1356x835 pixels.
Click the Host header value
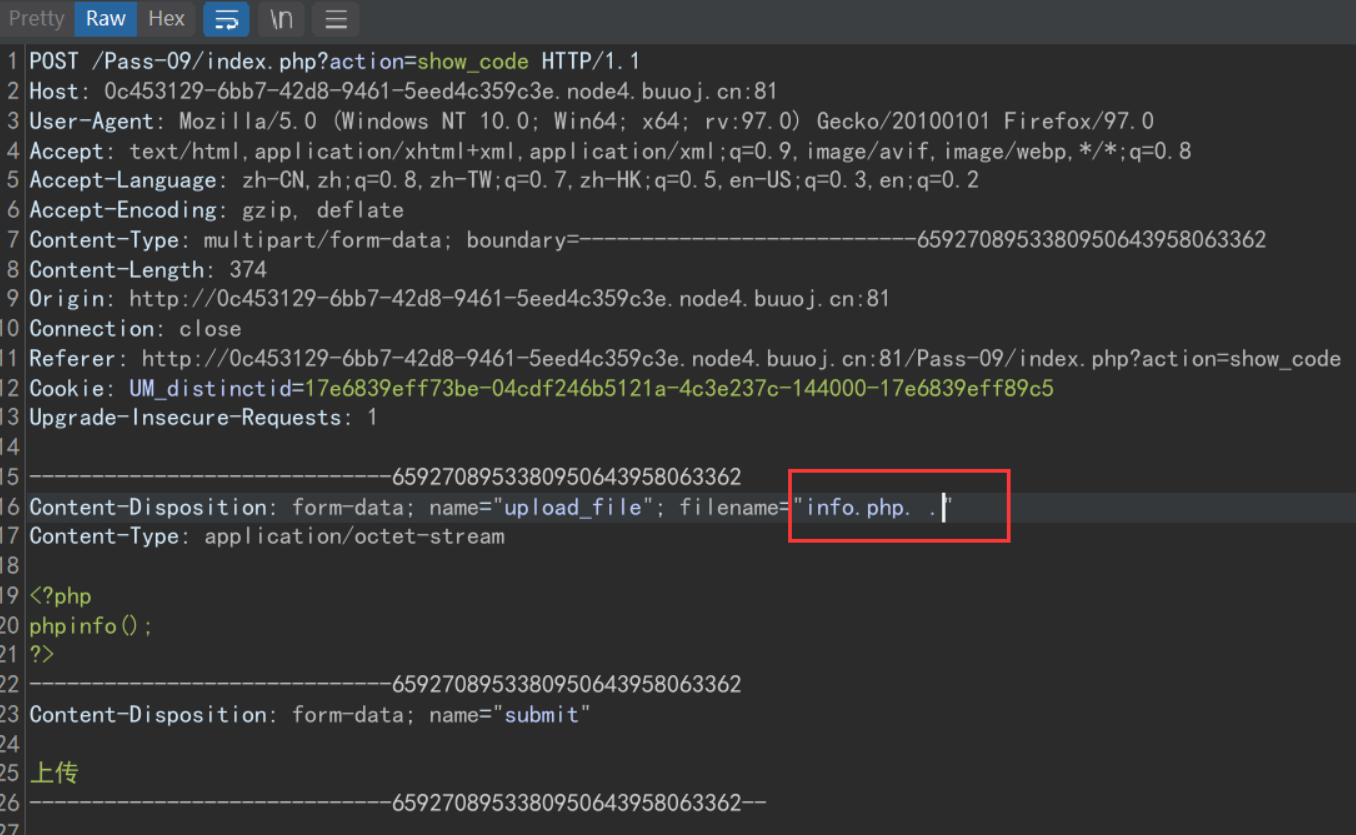[441, 92]
